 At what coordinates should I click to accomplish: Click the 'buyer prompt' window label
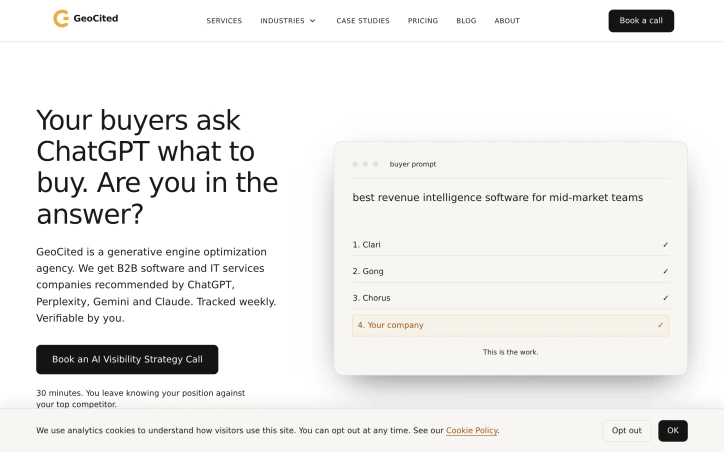coord(413,164)
